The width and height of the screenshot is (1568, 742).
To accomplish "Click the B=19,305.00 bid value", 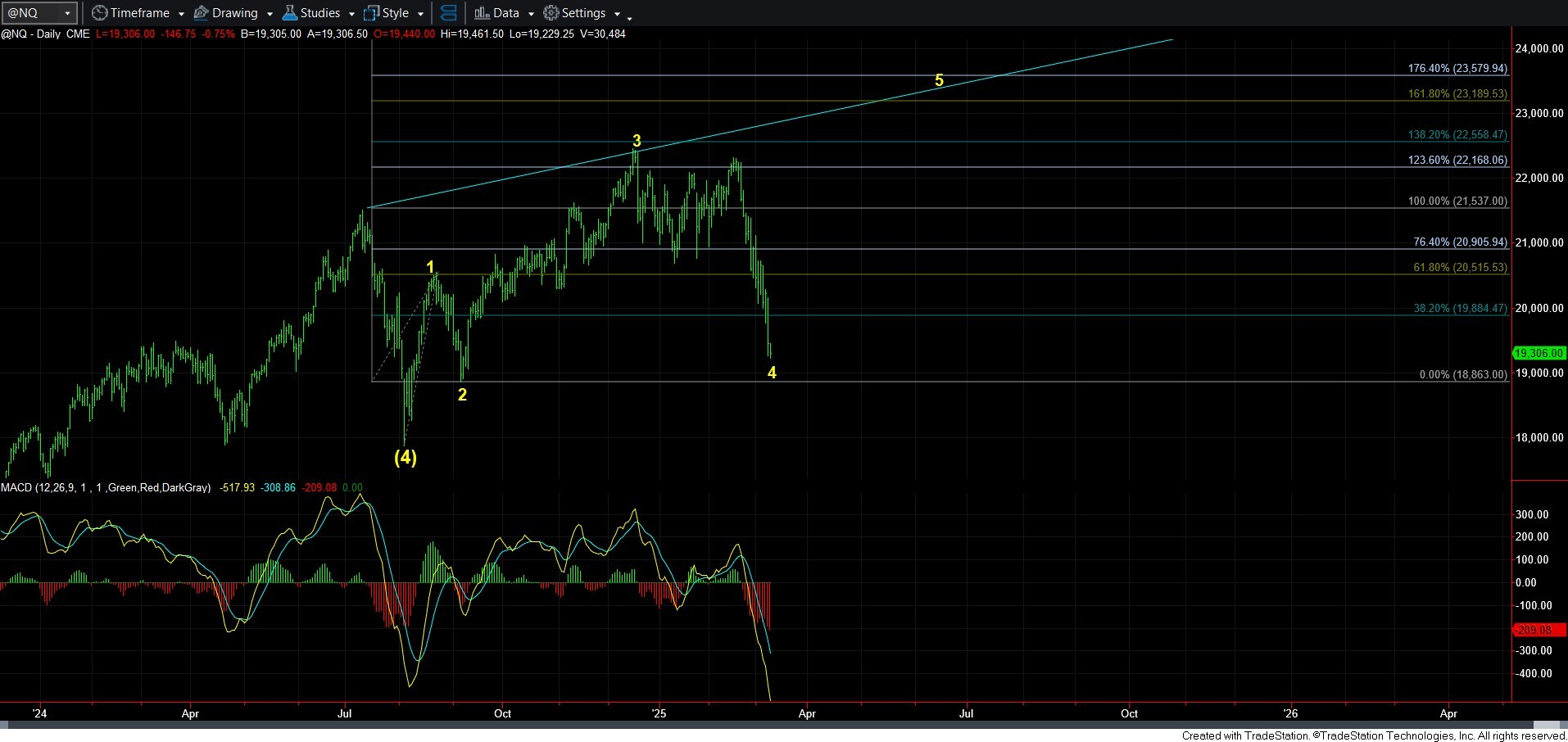I will click(x=271, y=34).
